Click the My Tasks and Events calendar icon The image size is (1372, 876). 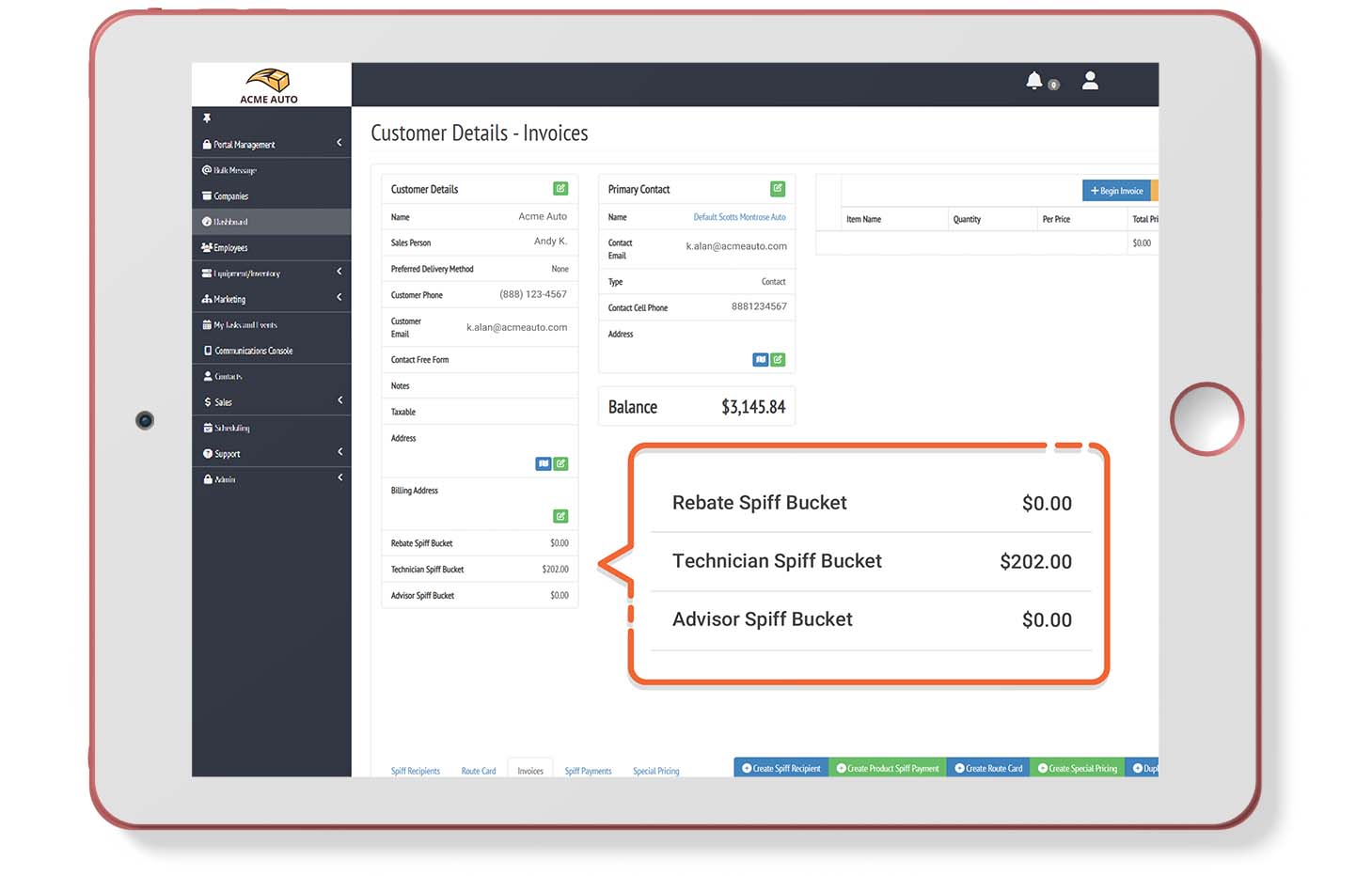click(x=207, y=324)
